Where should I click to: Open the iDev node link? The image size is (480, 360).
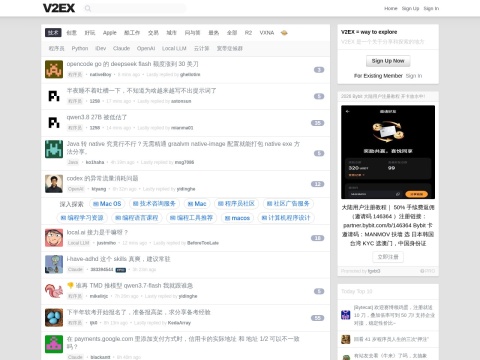coord(101,48)
